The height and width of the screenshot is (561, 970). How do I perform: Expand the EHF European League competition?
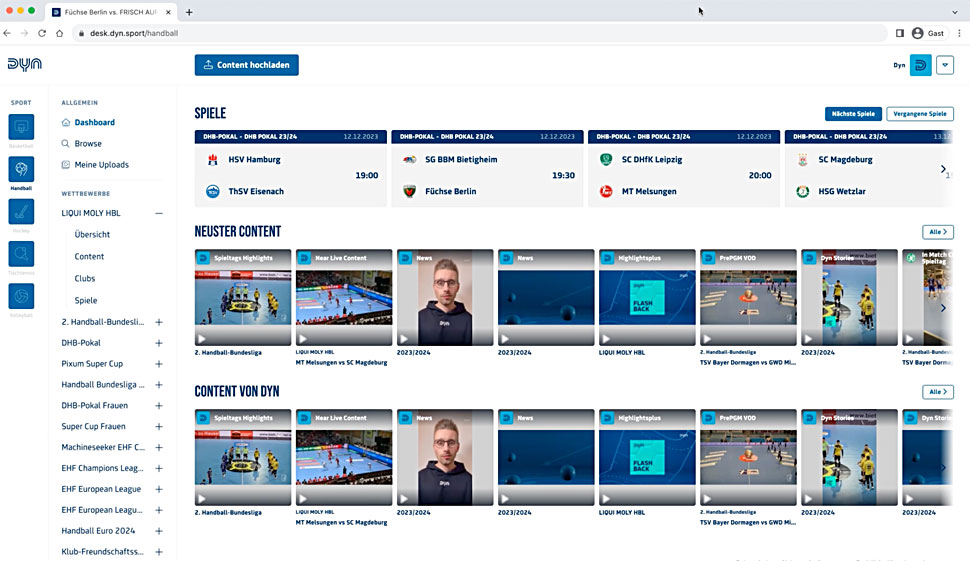click(x=159, y=489)
